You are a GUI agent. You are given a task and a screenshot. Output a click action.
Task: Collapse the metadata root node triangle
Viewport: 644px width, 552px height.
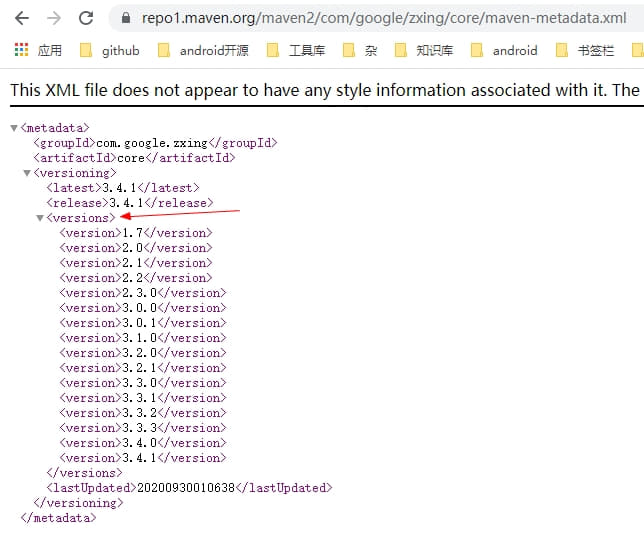point(14,128)
